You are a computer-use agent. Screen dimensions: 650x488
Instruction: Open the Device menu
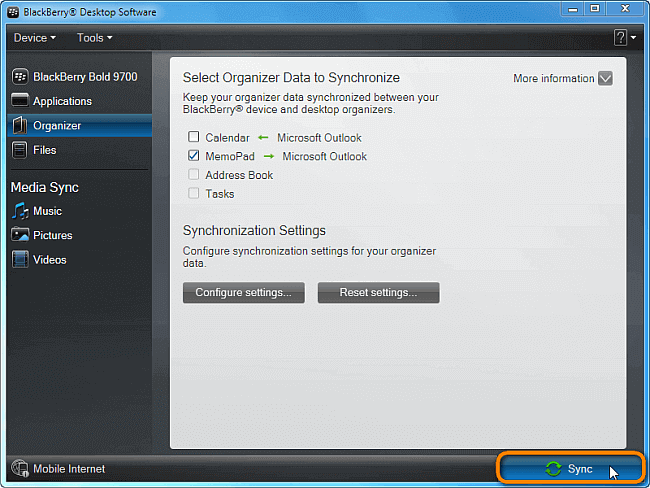tap(35, 38)
